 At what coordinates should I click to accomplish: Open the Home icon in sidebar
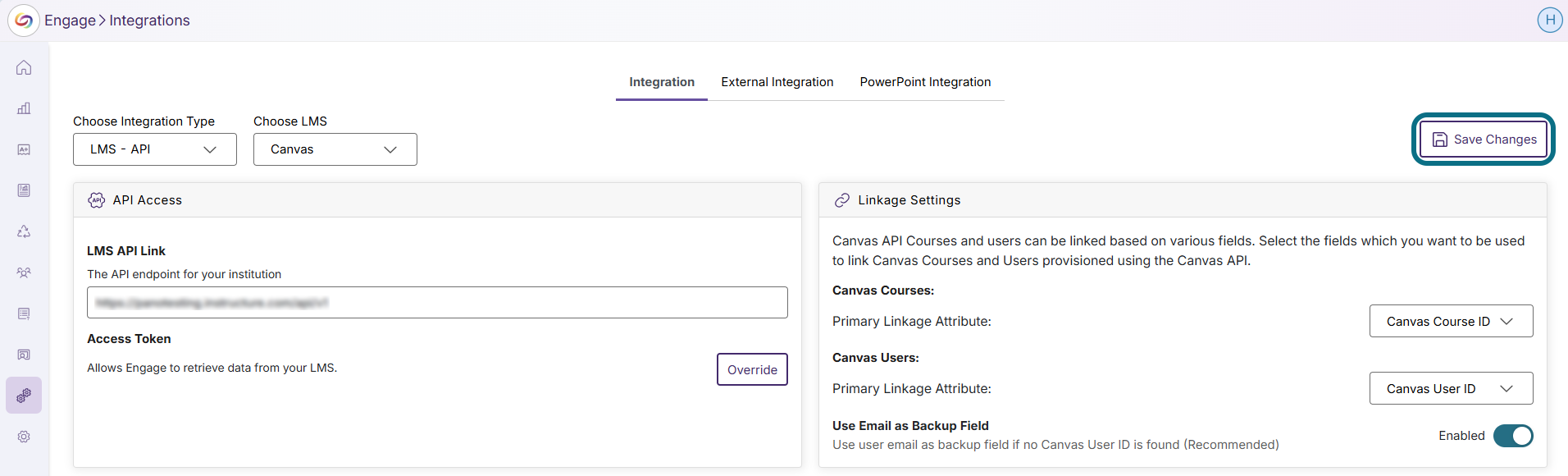(x=24, y=67)
